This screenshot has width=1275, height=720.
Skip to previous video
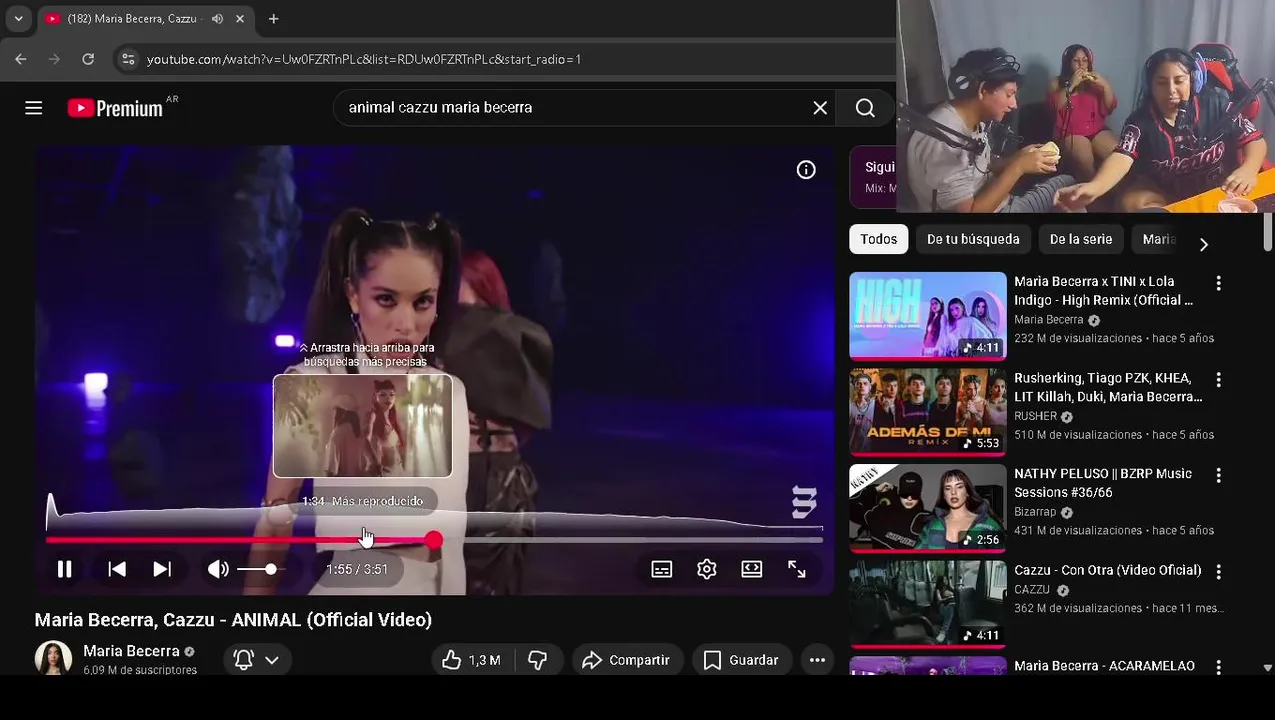tap(117, 569)
